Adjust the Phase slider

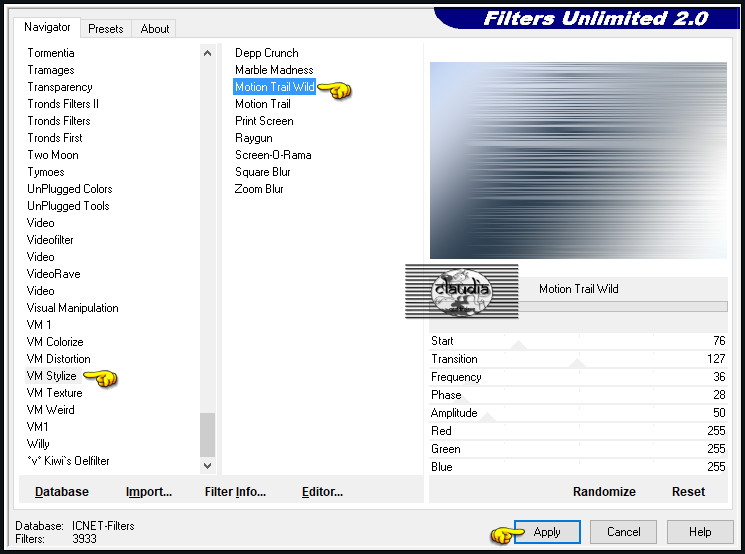(578, 395)
